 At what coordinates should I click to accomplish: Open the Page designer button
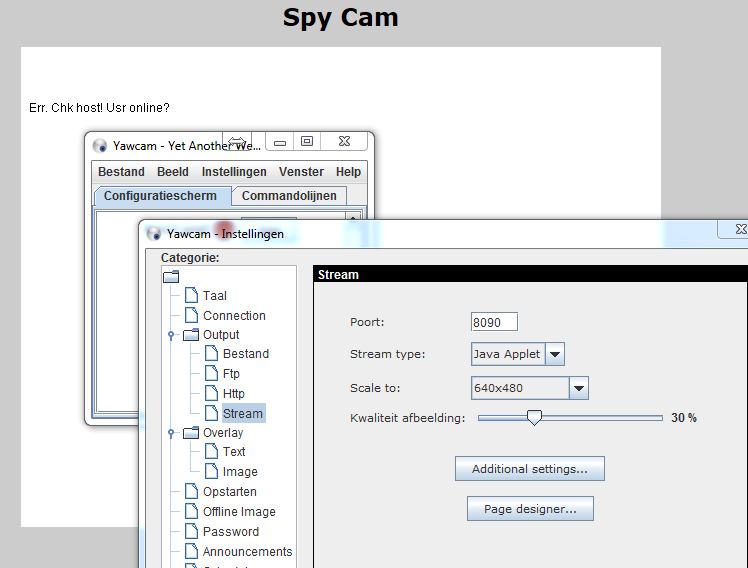coord(529,509)
